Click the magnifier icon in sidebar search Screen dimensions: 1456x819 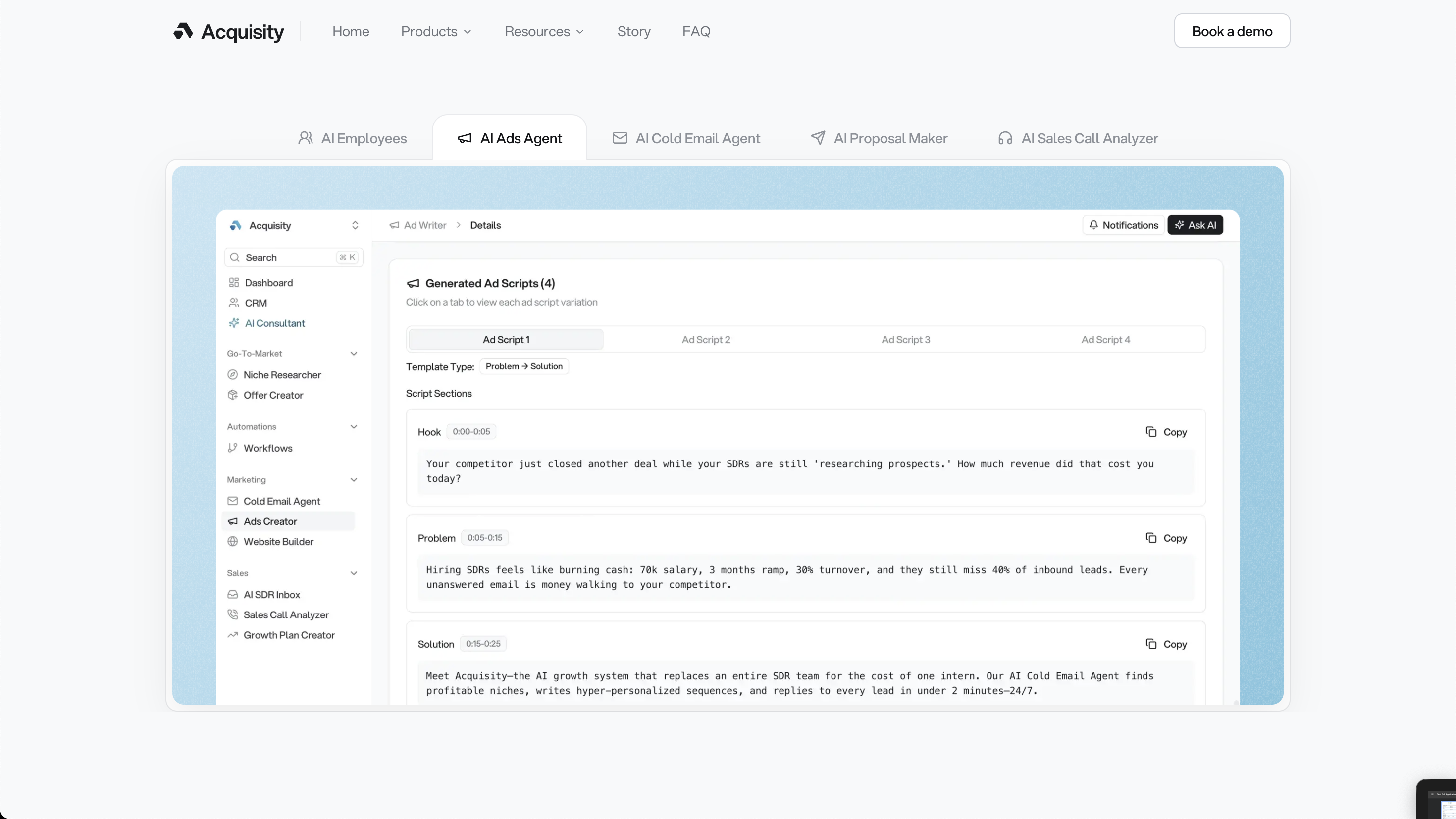click(x=235, y=257)
